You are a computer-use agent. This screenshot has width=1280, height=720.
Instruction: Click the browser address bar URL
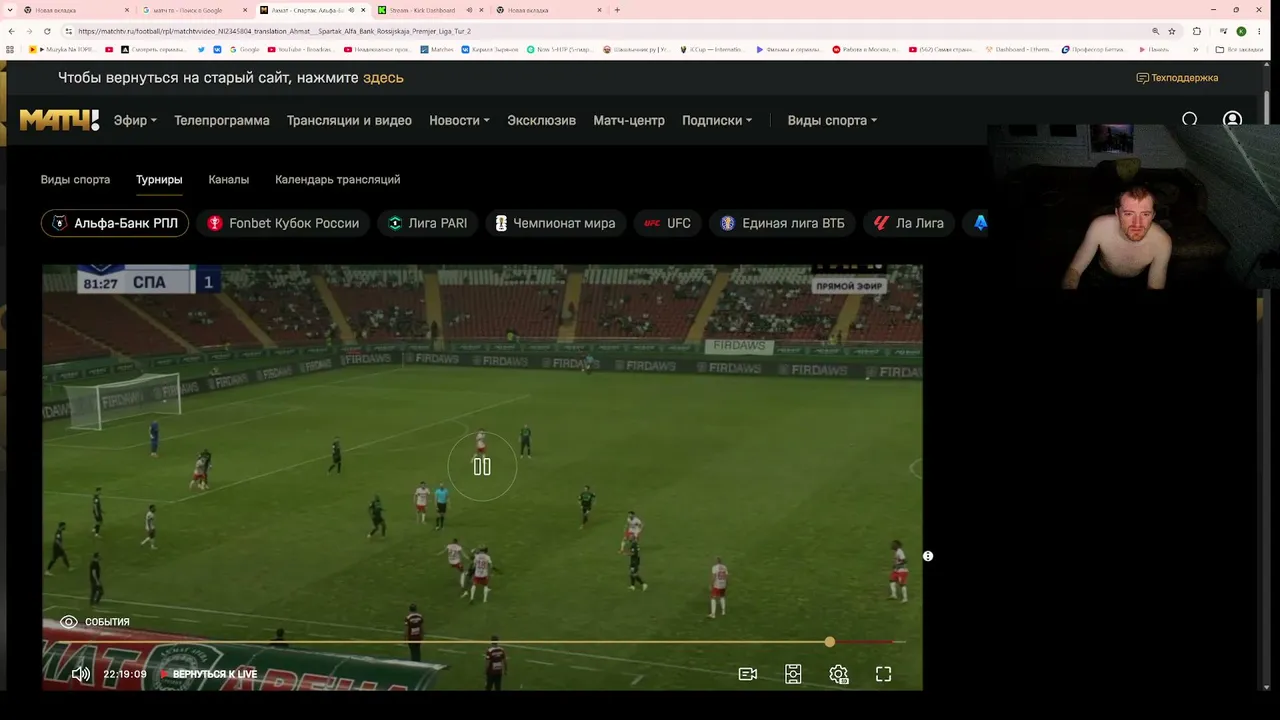pyautogui.click(x=273, y=31)
